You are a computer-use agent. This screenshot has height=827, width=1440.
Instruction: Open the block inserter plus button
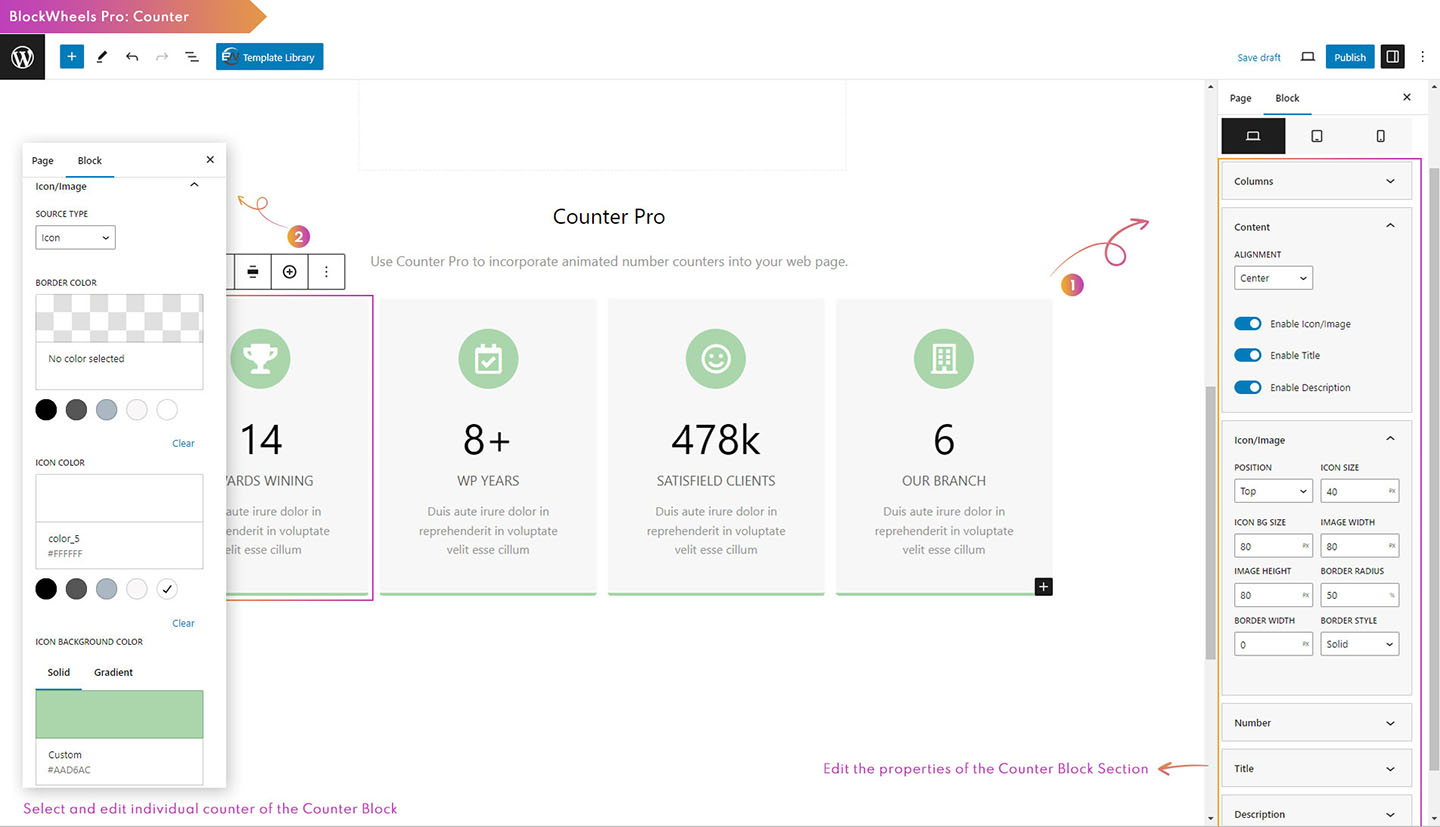coord(71,57)
